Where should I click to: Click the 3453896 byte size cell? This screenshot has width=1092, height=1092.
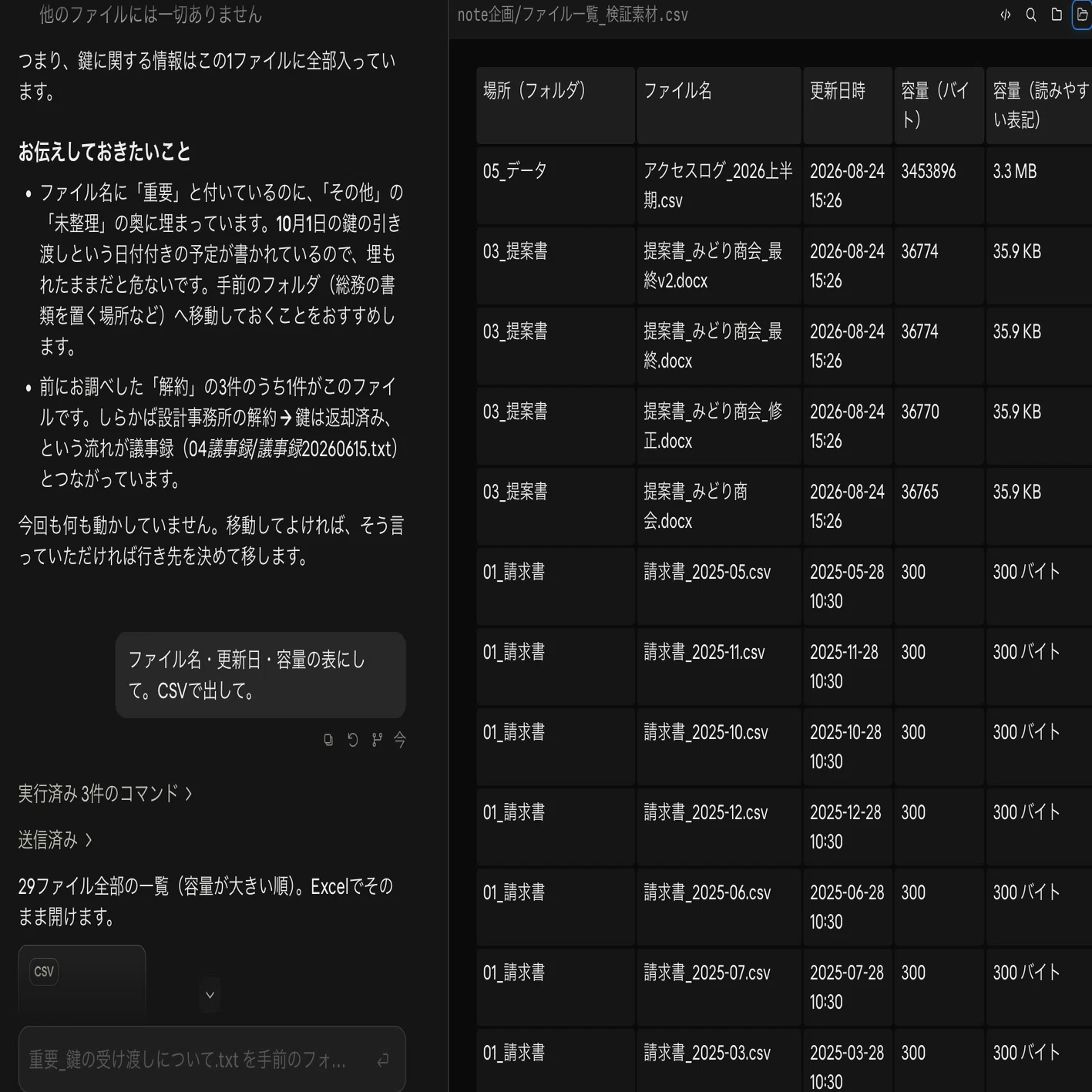[939, 186]
